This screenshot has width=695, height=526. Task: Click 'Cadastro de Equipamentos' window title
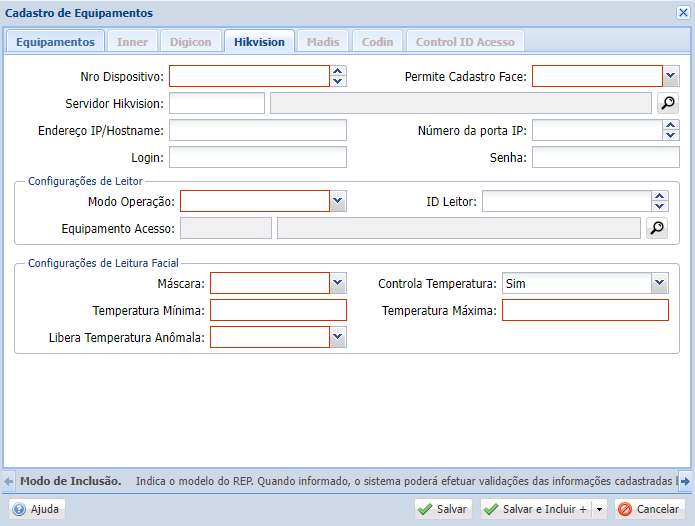79,13
